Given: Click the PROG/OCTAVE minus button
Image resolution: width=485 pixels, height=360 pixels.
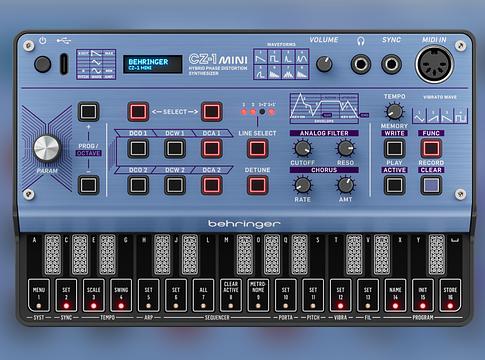Looking at the screenshot, I should [88, 185].
